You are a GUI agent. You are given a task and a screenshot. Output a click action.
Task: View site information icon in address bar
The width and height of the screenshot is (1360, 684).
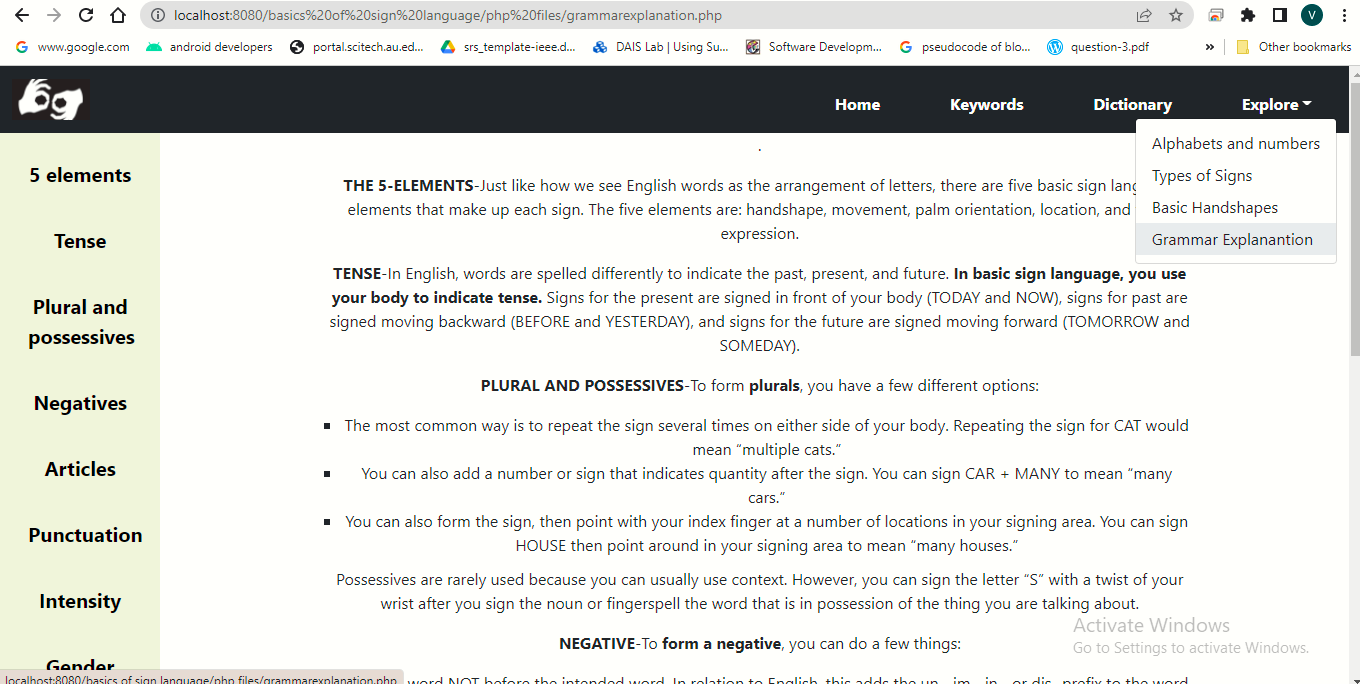[158, 15]
